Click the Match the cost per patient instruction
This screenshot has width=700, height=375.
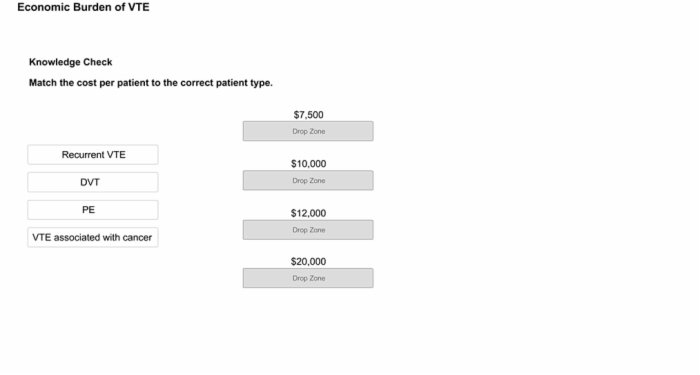[x=151, y=83]
